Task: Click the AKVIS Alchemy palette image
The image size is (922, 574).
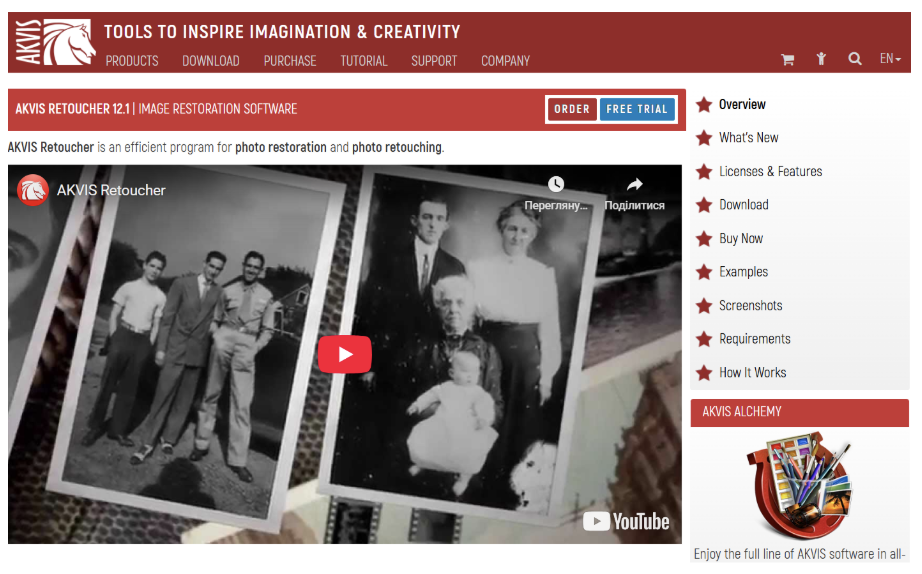Action: 799,485
